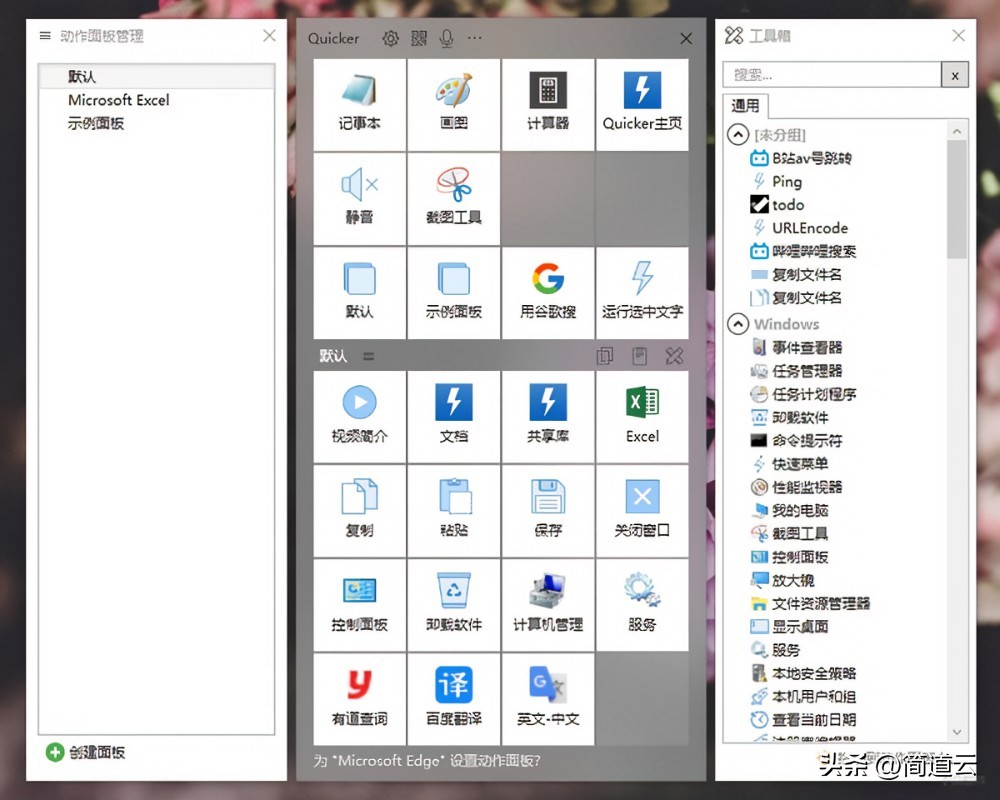Click the search input field in the toolbox
This screenshot has height=800, width=1000.
(830, 74)
